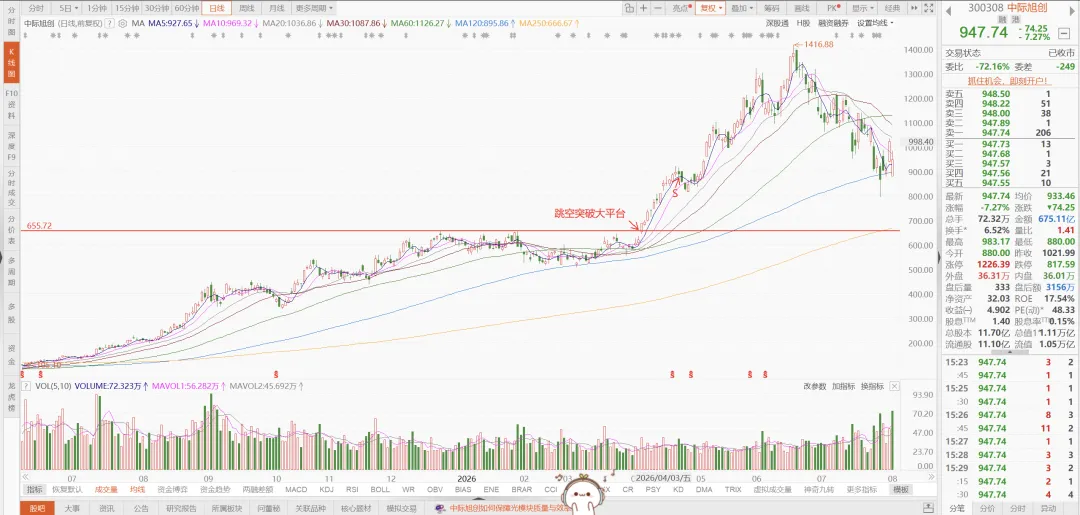1080x515 pixels.
Task: Click the 中际旭创如何保障光模块 news headline
Action: pos(510,509)
